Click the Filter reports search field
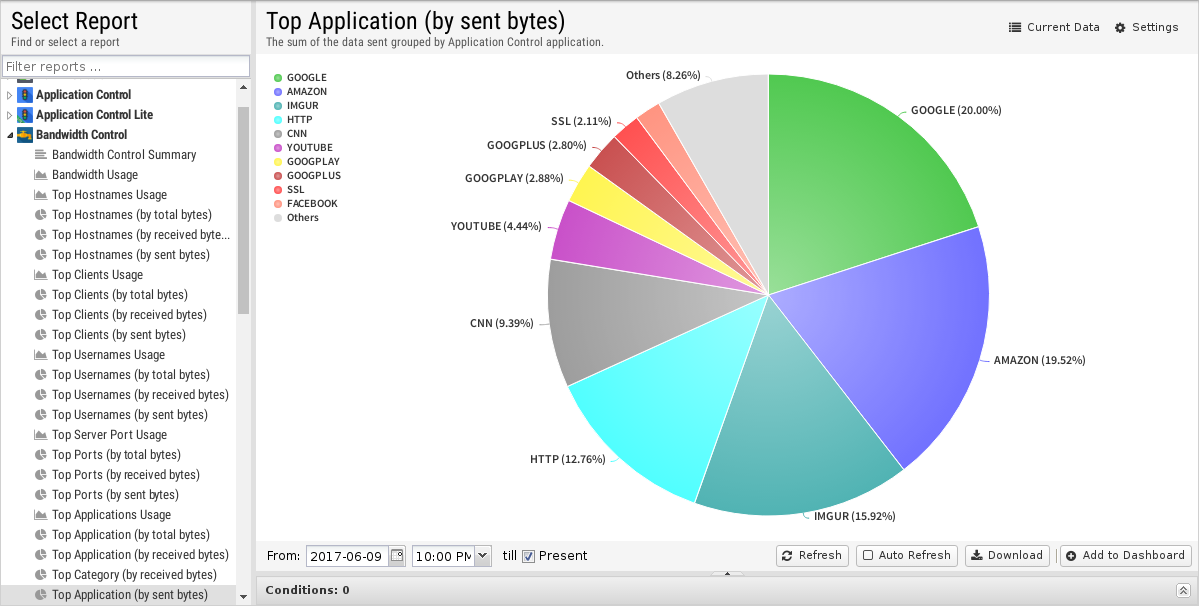 coord(126,66)
